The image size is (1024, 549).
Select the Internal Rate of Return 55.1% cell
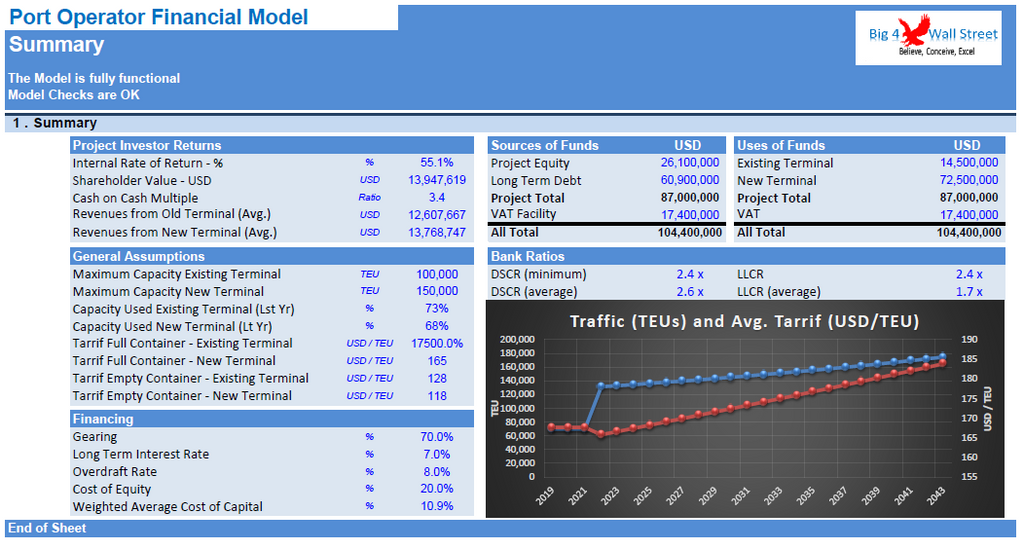[437, 163]
